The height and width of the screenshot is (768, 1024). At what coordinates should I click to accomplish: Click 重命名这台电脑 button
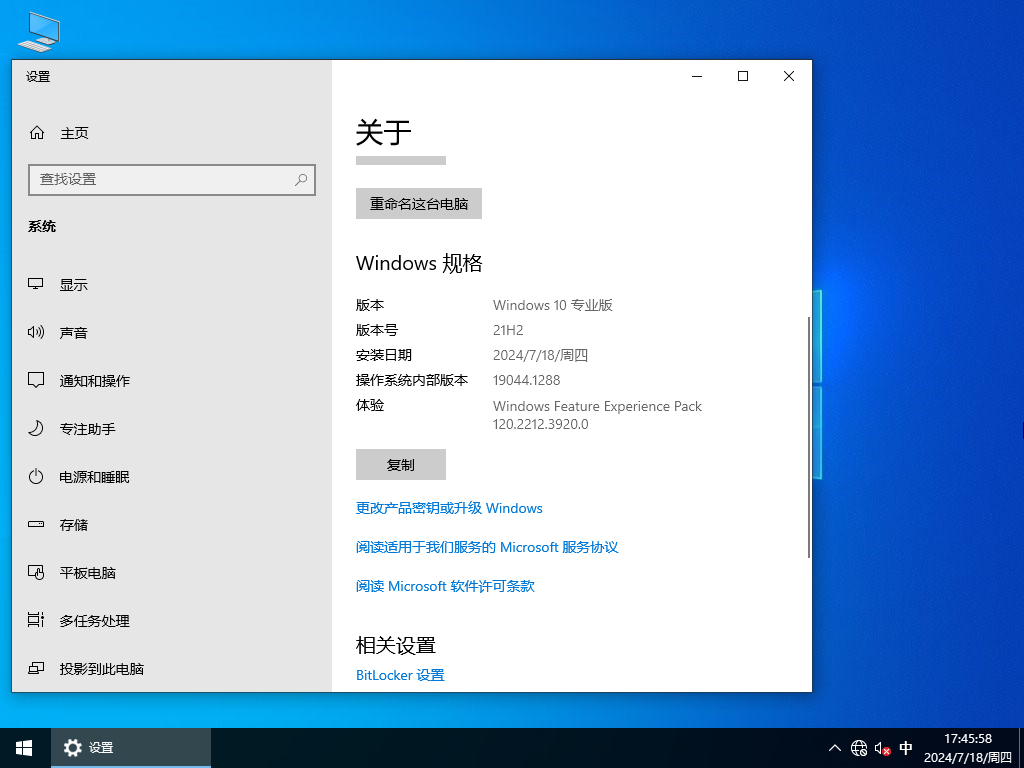(x=418, y=203)
